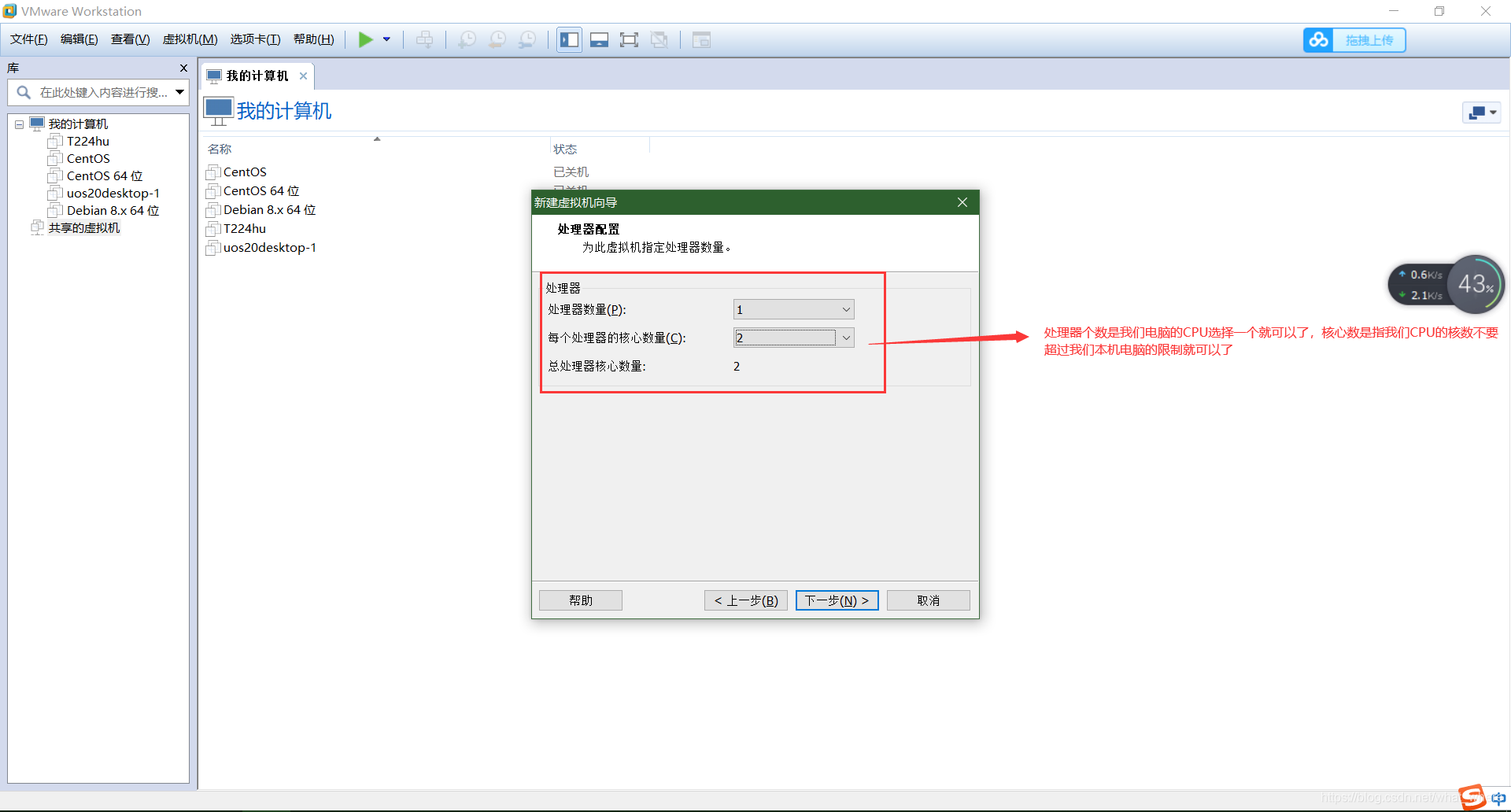Click the library search input field

pos(98,93)
